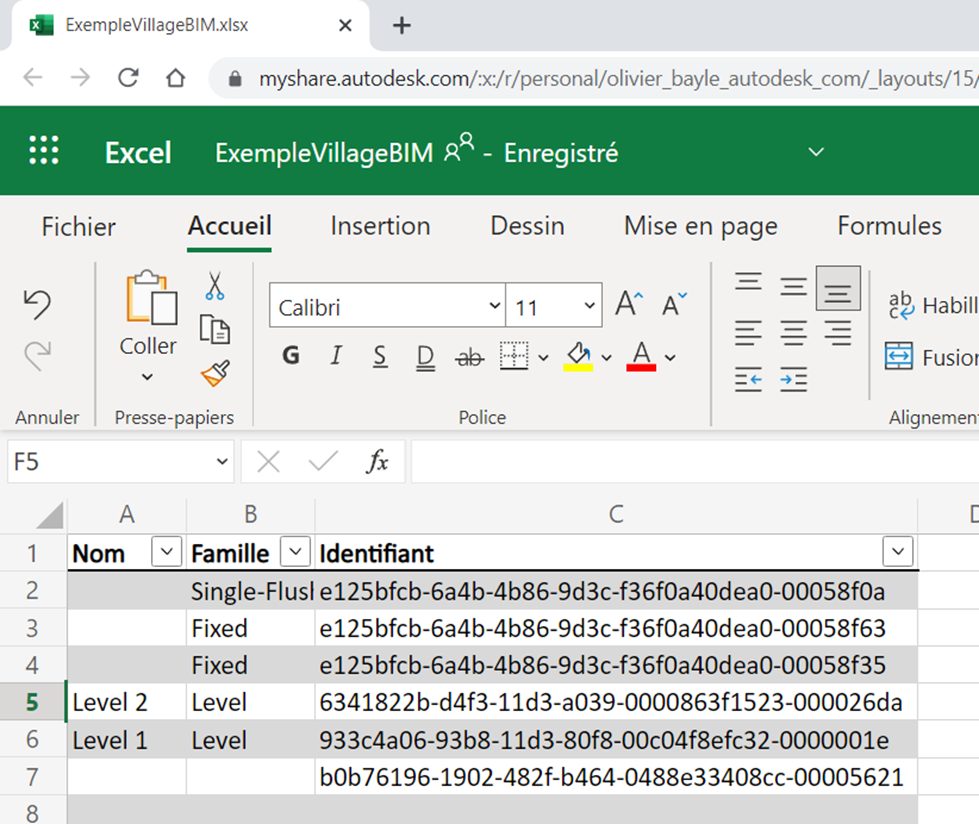979x824 pixels.
Task: Center text horizontally
Action: (794, 333)
